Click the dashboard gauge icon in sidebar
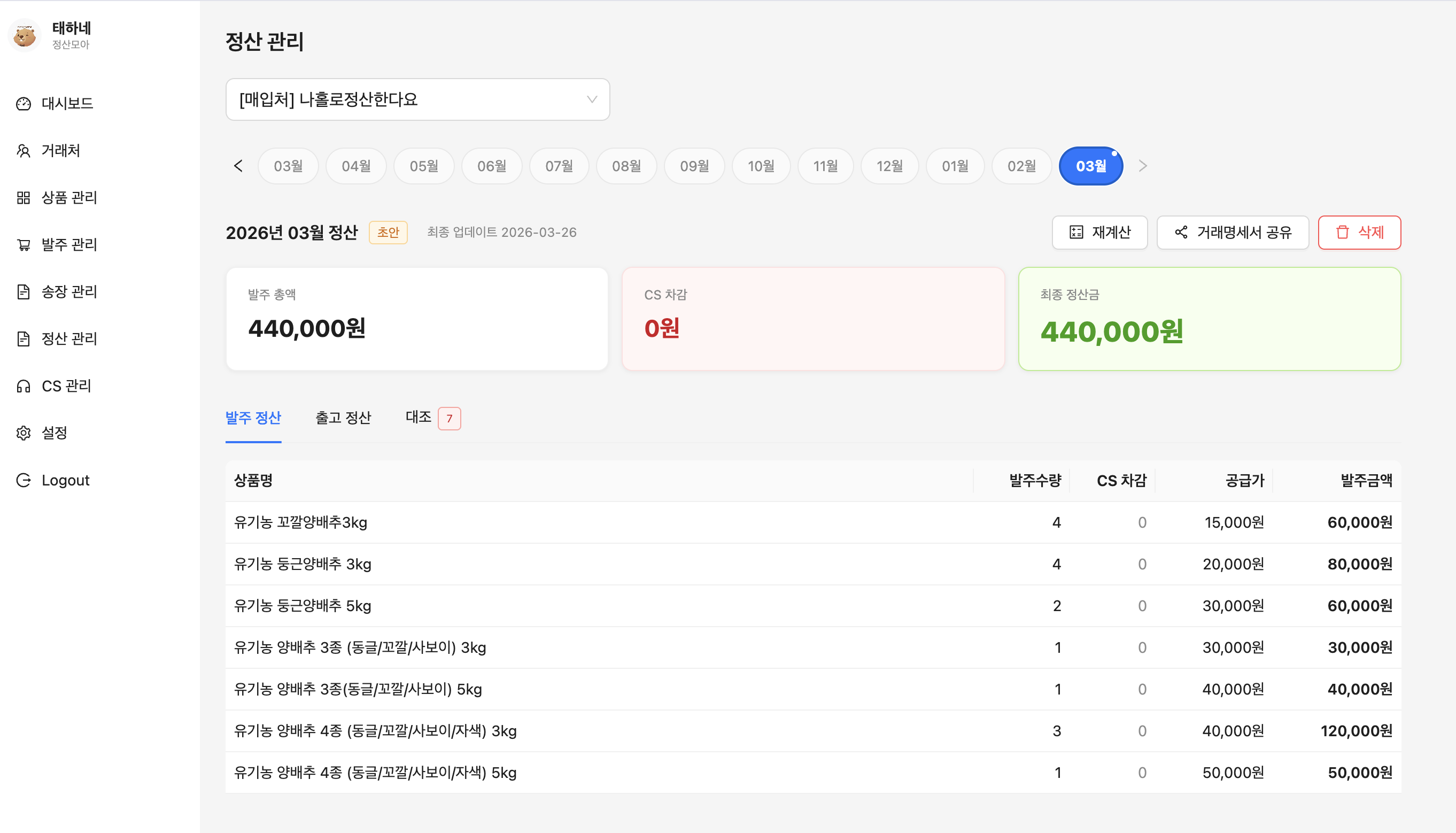The height and width of the screenshot is (833, 1456). (24, 104)
